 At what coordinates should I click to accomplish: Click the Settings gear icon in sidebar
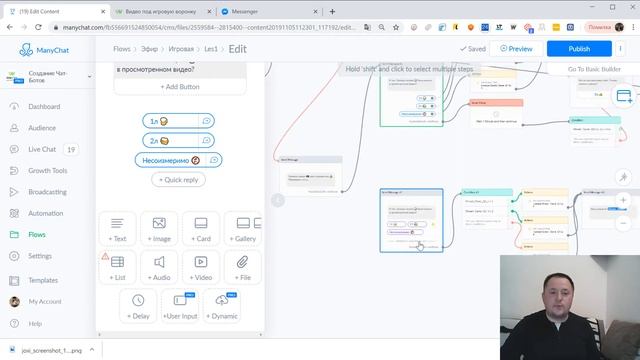(14, 256)
